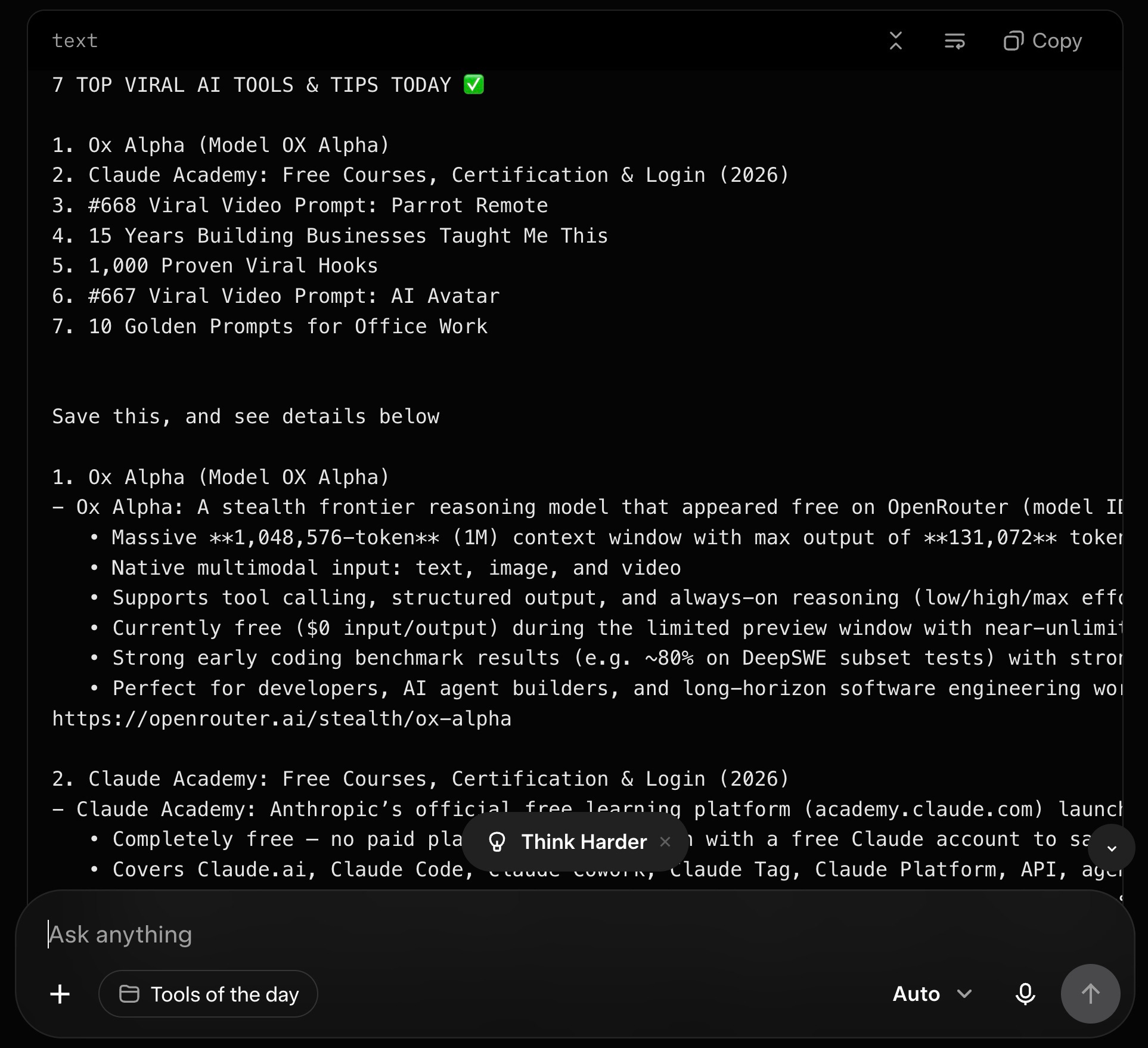Click the line '7. 10 Golden Prompts for Office Work'

click(270, 327)
